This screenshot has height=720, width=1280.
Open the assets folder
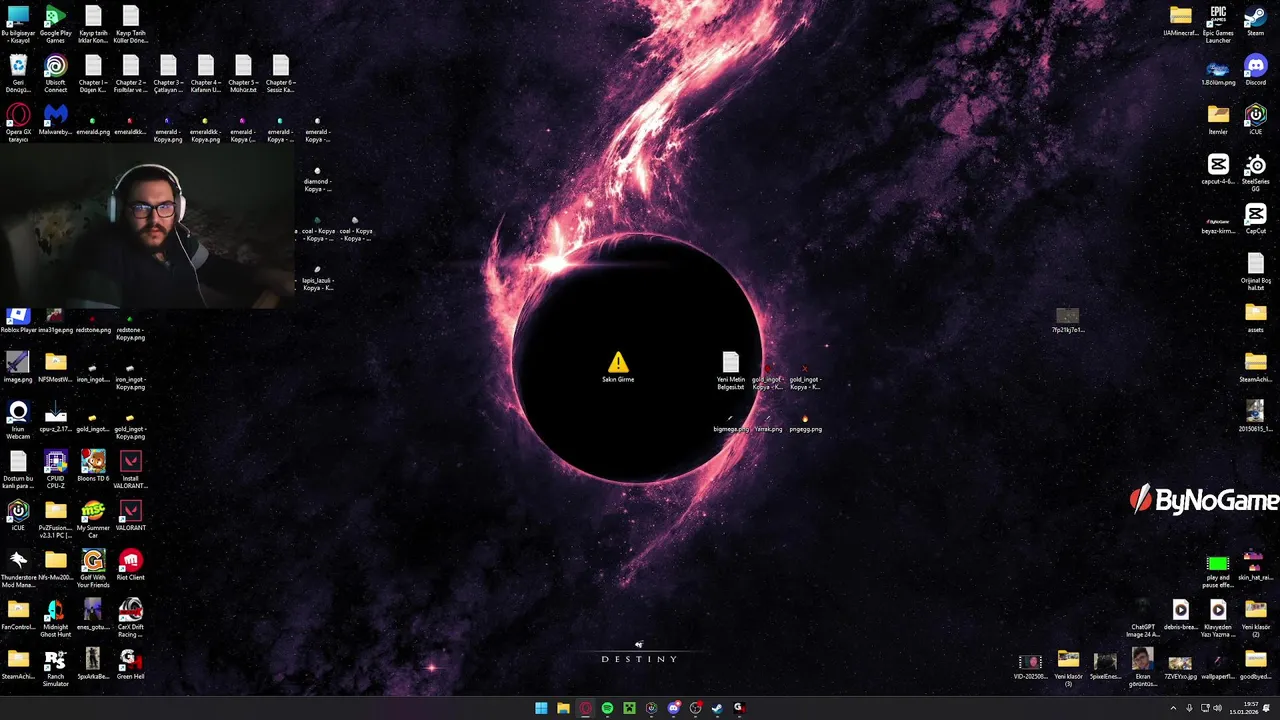[1255, 319]
